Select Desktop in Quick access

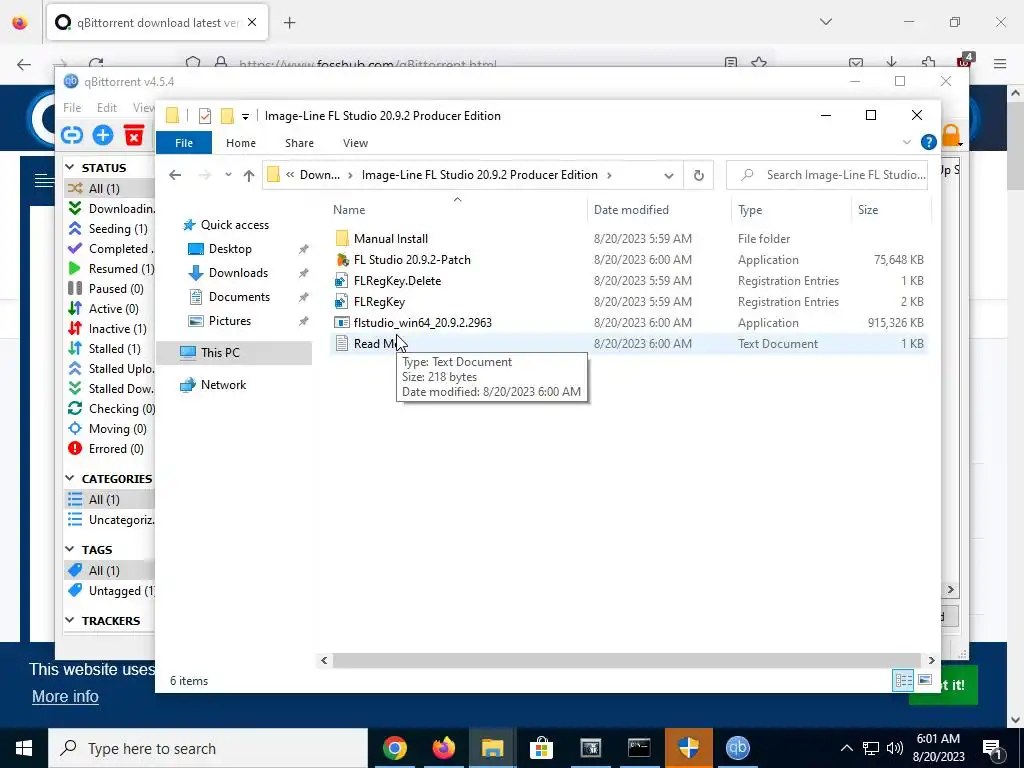tap(230, 249)
